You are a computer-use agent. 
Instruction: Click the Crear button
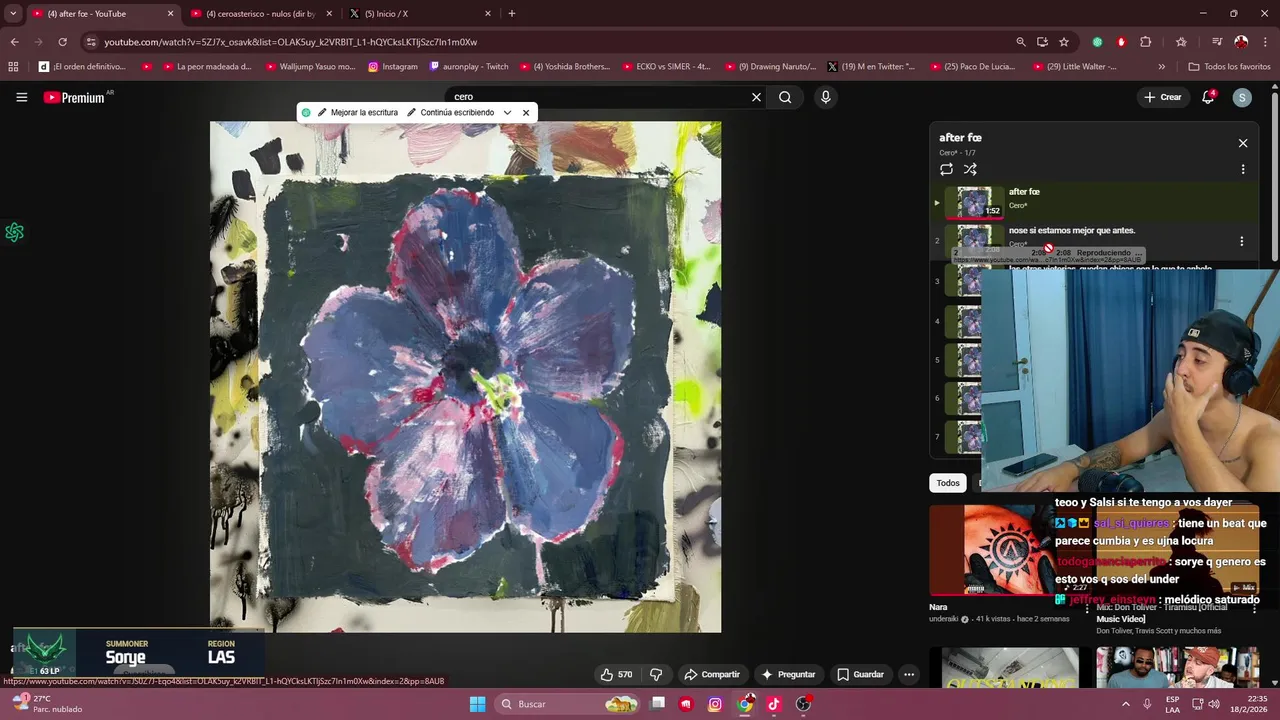pyautogui.click(x=1162, y=97)
